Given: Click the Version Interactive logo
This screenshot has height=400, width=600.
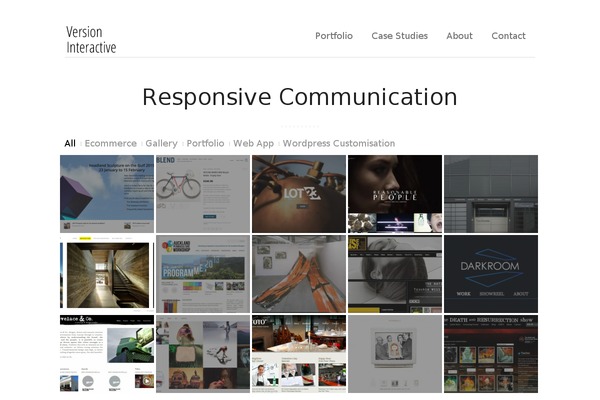Looking at the screenshot, I should point(91,40).
